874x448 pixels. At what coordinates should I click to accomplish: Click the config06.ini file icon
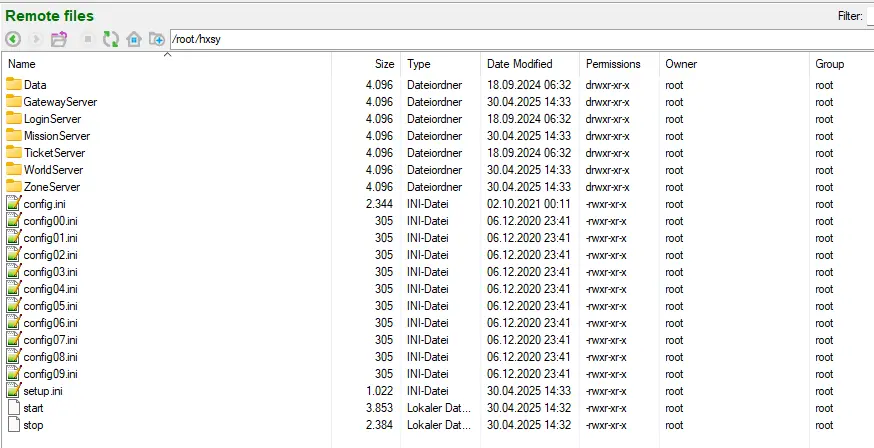coord(14,323)
